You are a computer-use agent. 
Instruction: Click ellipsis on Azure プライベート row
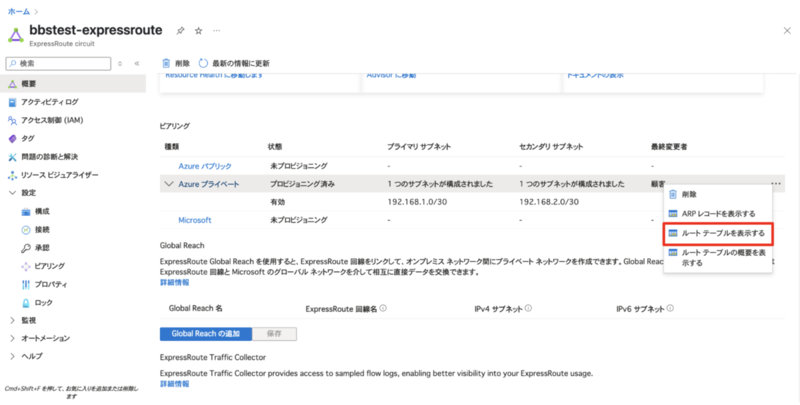pyautogui.click(x=776, y=184)
